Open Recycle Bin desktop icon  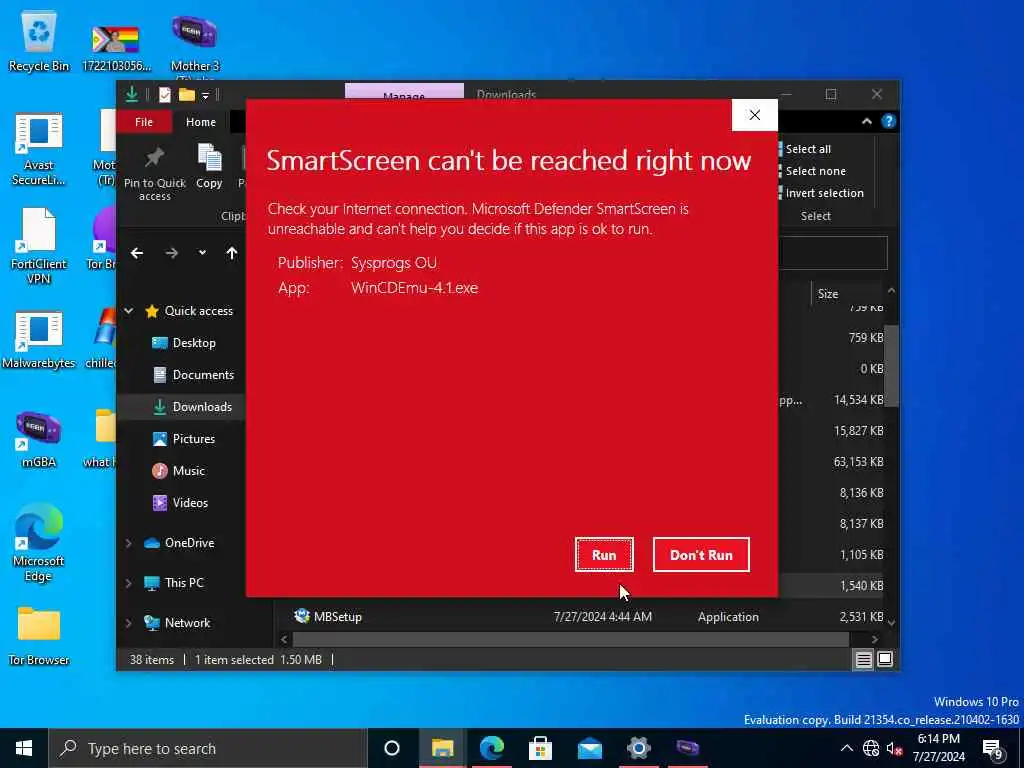coord(39,42)
